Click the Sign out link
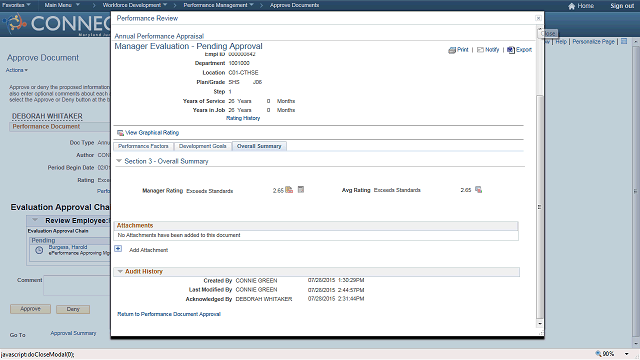The image size is (640, 360). (622, 6)
